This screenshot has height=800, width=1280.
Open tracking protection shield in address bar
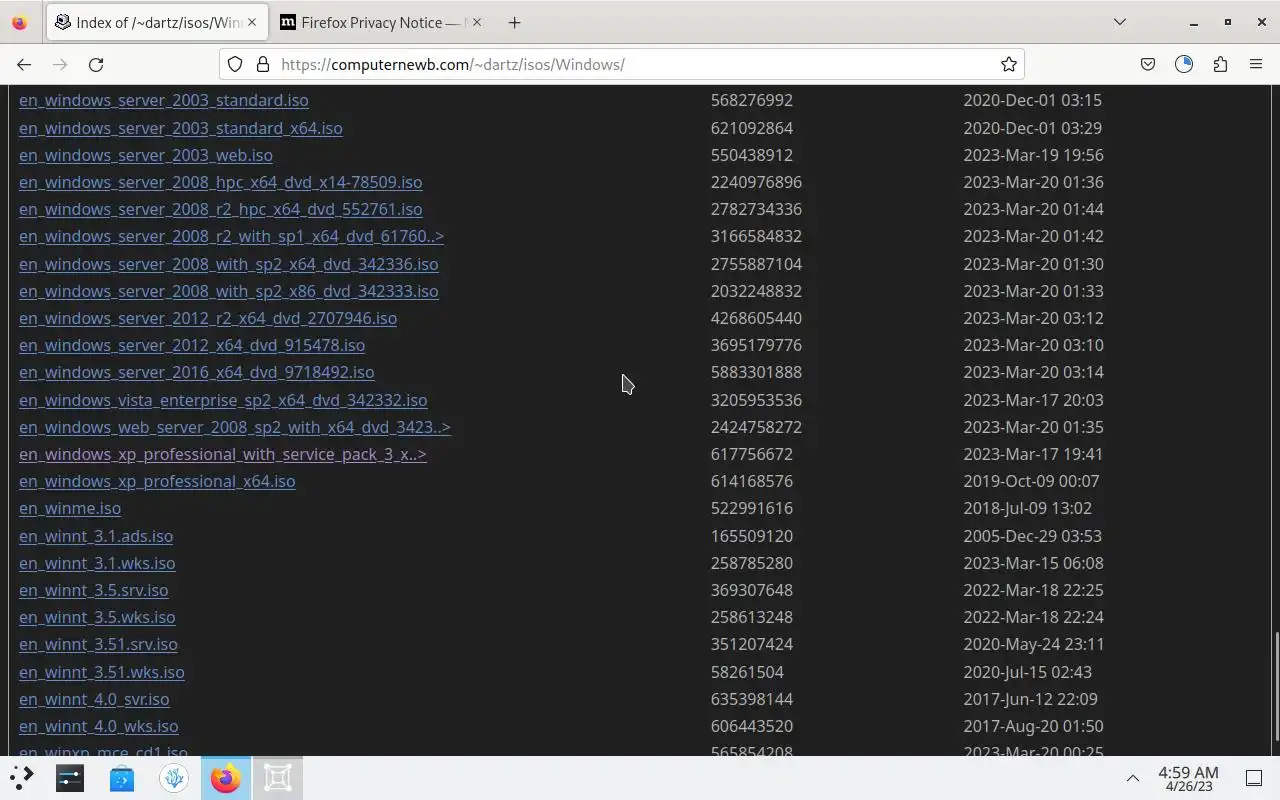[x=235, y=64]
